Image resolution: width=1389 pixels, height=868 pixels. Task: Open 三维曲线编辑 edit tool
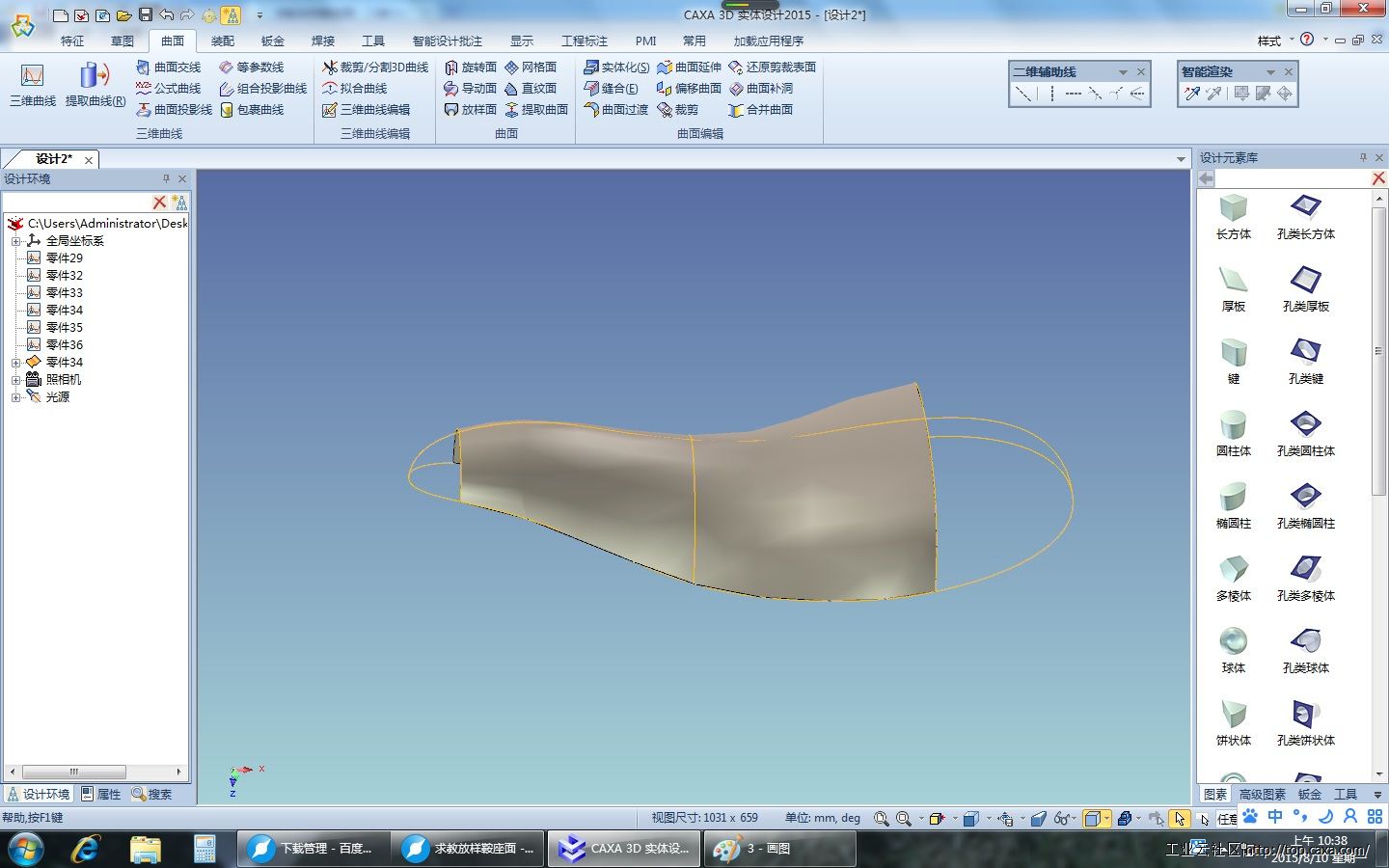point(366,110)
